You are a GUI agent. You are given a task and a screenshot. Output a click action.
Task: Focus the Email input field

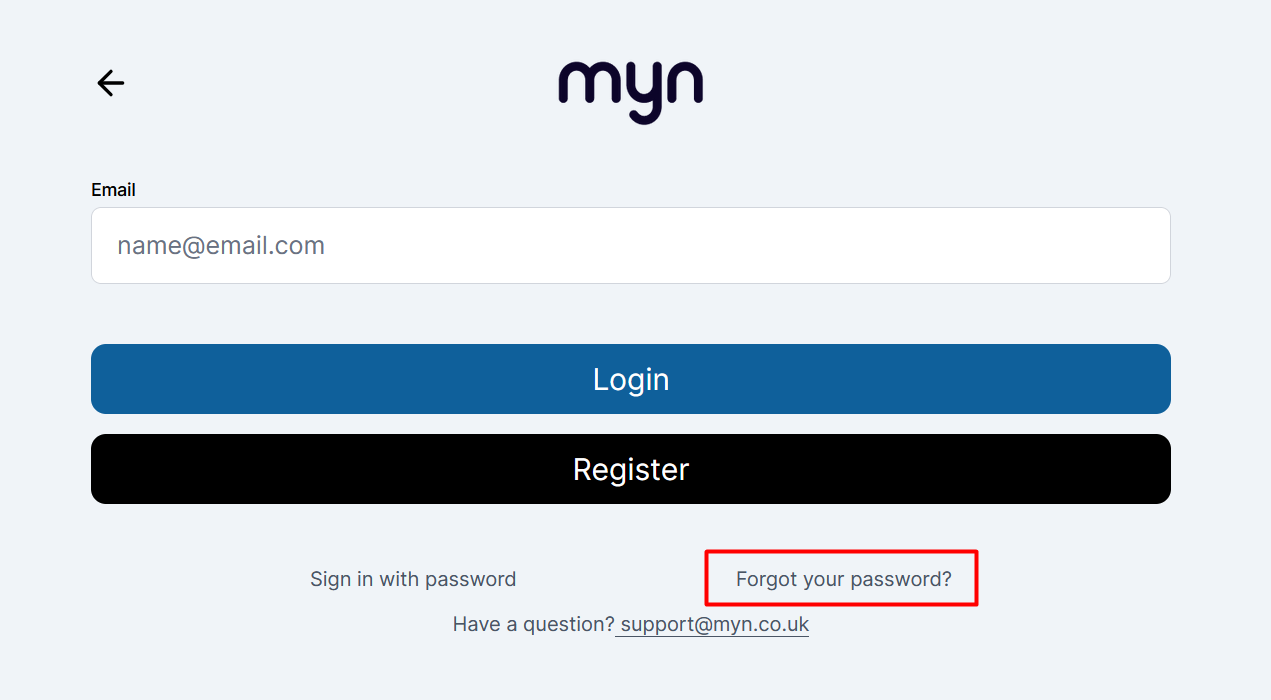click(x=631, y=245)
